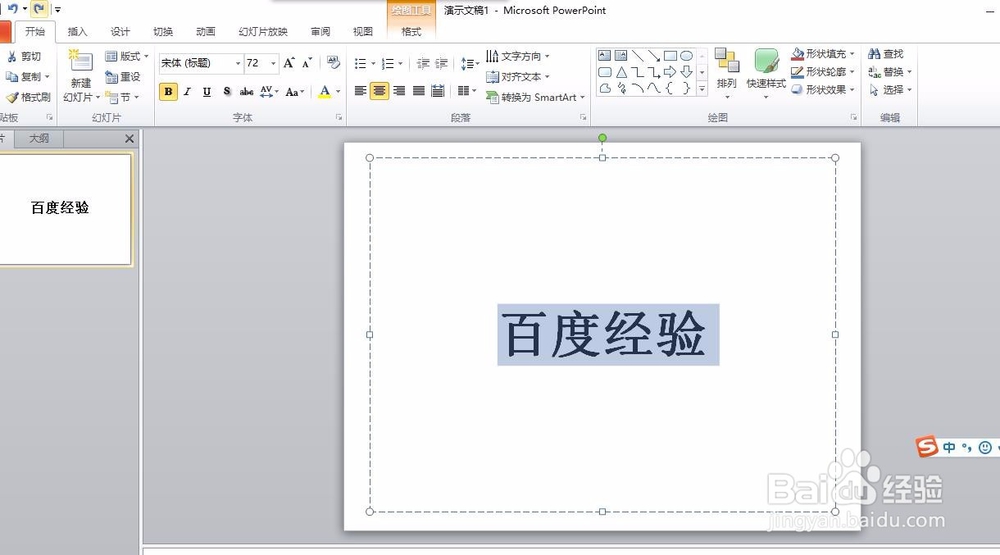Click the New Slide (新建幻灯片) icon
The image size is (1000, 555).
click(x=81, y=61)
